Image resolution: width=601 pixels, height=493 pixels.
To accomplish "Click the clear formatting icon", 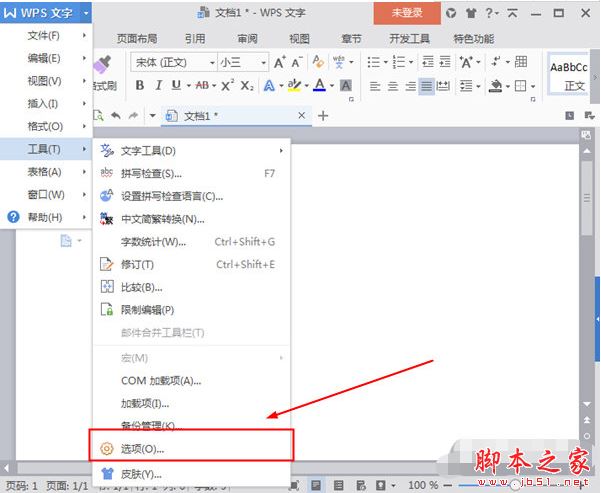I will (x=318, y=61).
